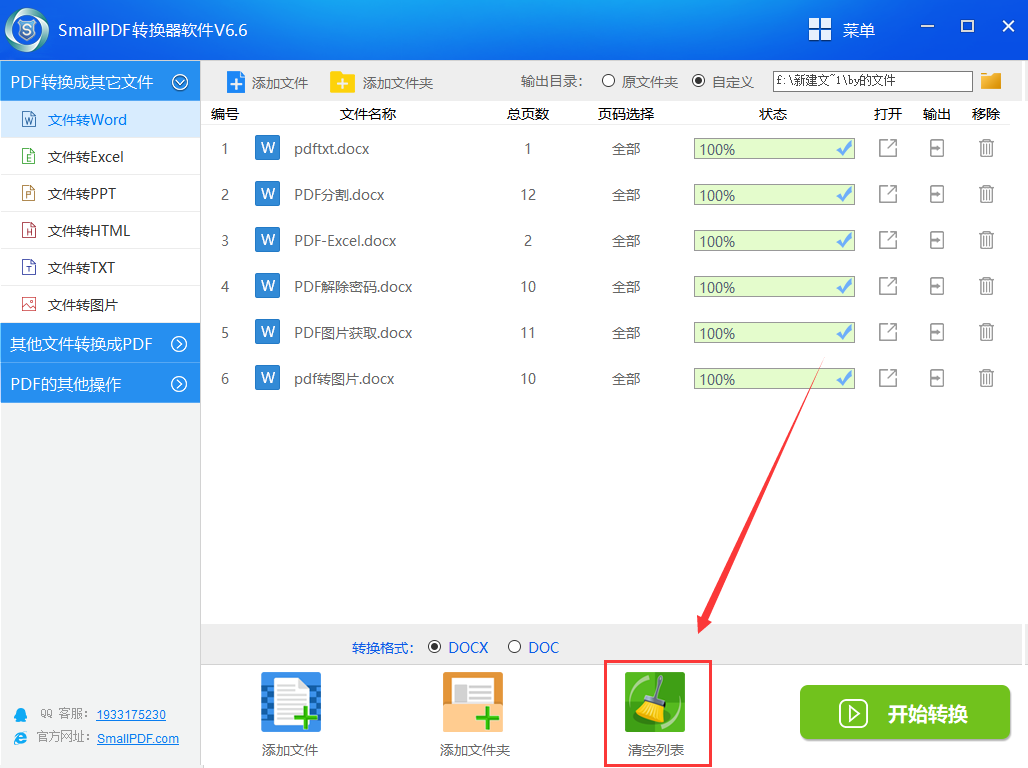Open the 菜单 grid menu
Viewport: 1028px width, 768px height.
point(842,30)
